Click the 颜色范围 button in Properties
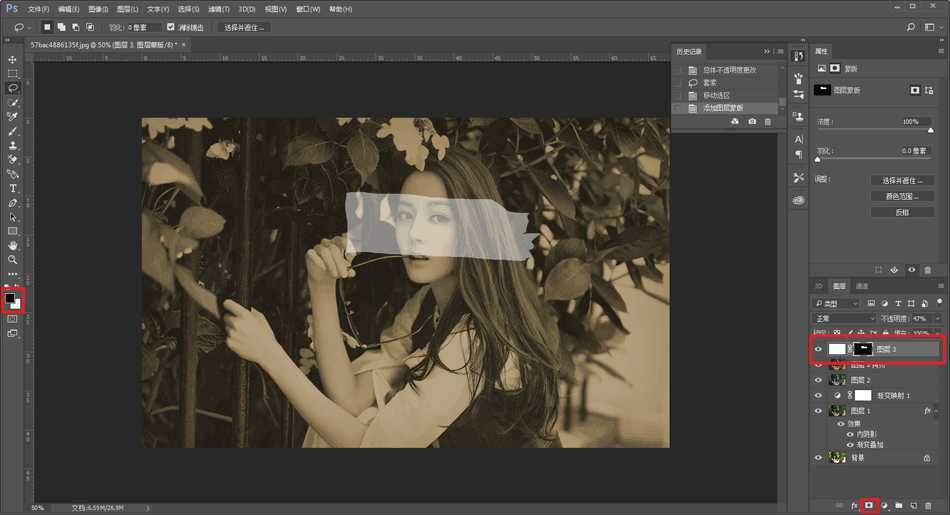Image resolution: width=950 pixels, height=515 pixels. pos(902,197)
